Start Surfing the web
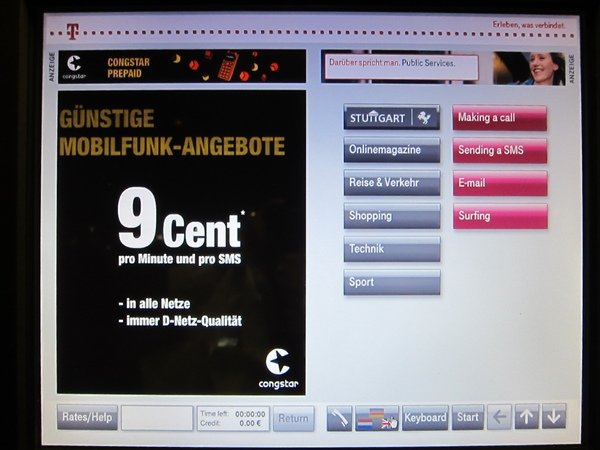This screenshot has height=450, width=600. [x=501, y=216]
